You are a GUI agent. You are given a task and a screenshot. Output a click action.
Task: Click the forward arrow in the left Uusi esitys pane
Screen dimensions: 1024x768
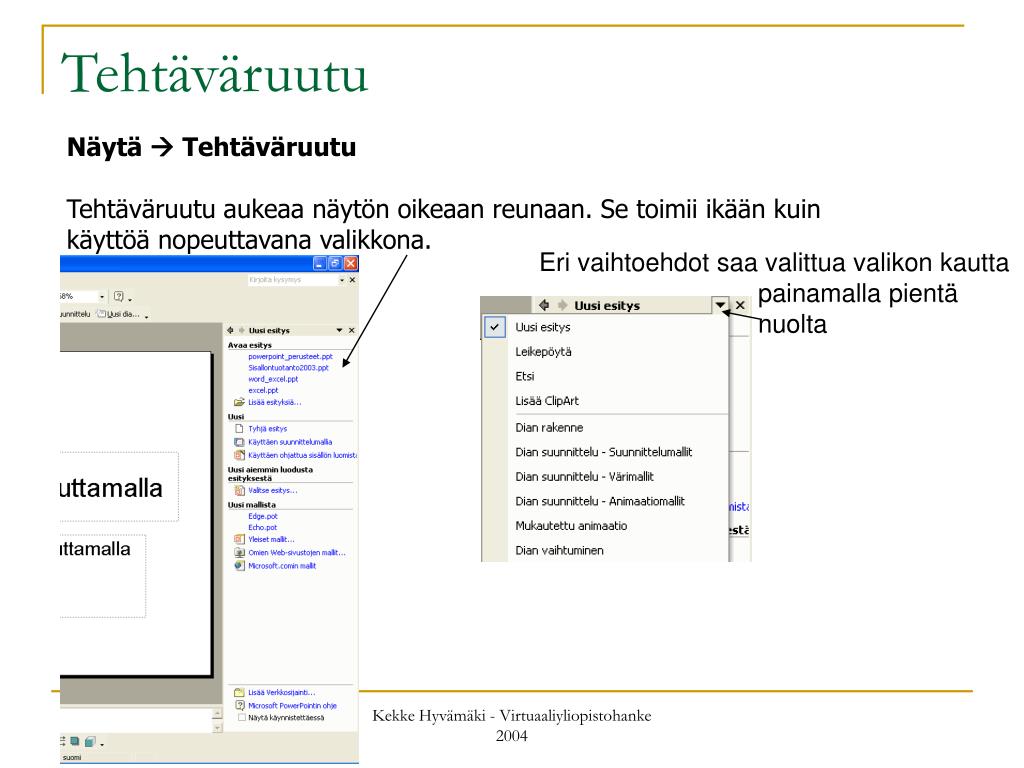[241, 330]
